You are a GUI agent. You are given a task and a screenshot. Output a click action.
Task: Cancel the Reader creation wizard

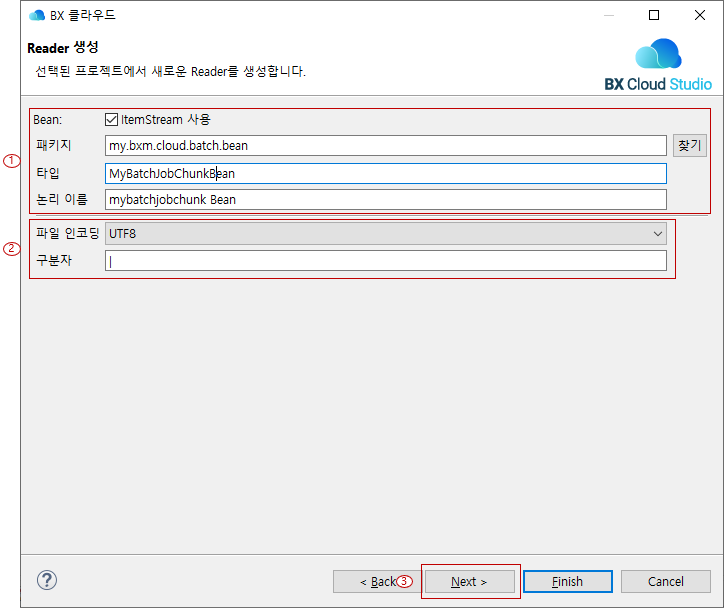(665, 581)
